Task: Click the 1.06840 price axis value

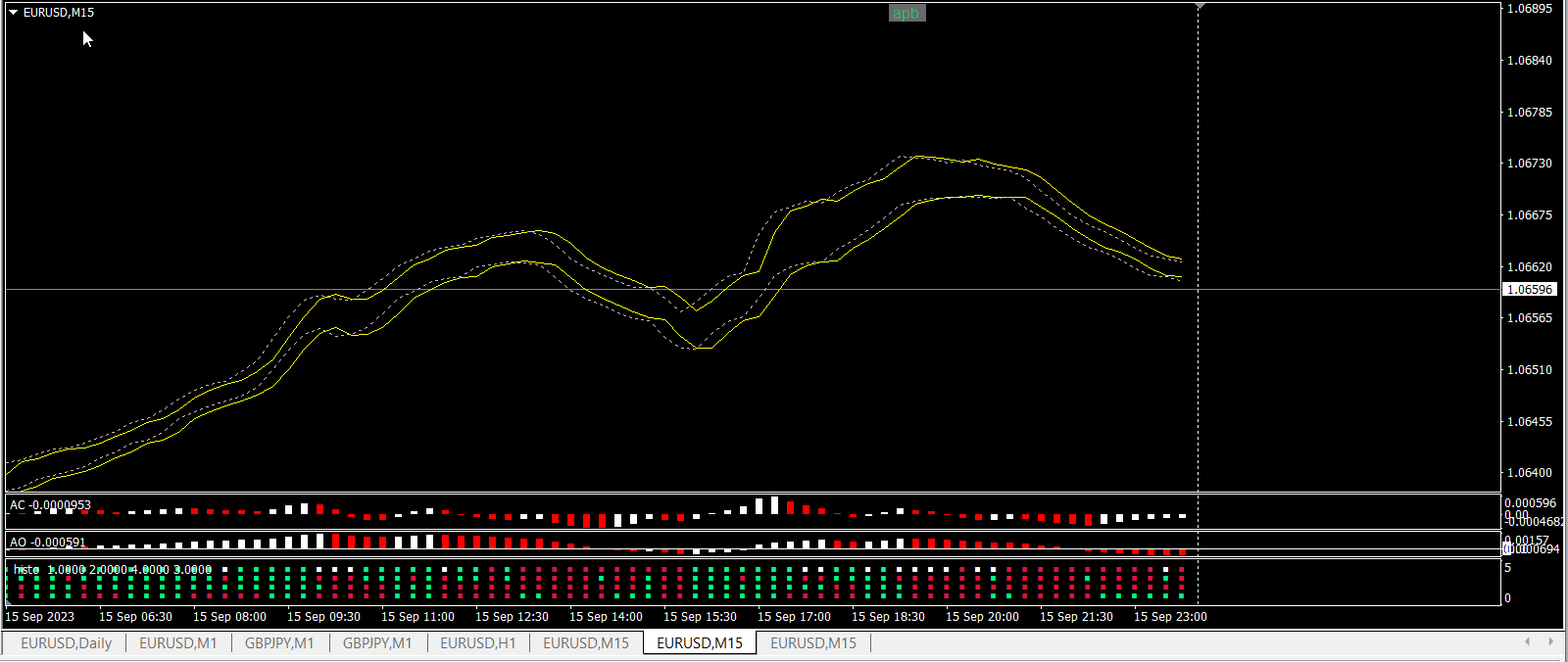Action: pos(1529,61)
